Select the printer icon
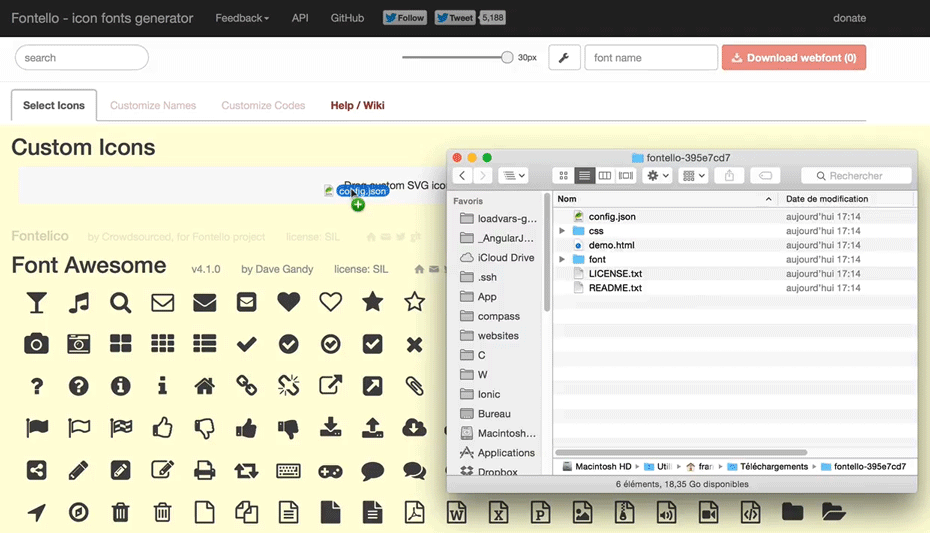930x533 pixels. (x=205, y=470)
